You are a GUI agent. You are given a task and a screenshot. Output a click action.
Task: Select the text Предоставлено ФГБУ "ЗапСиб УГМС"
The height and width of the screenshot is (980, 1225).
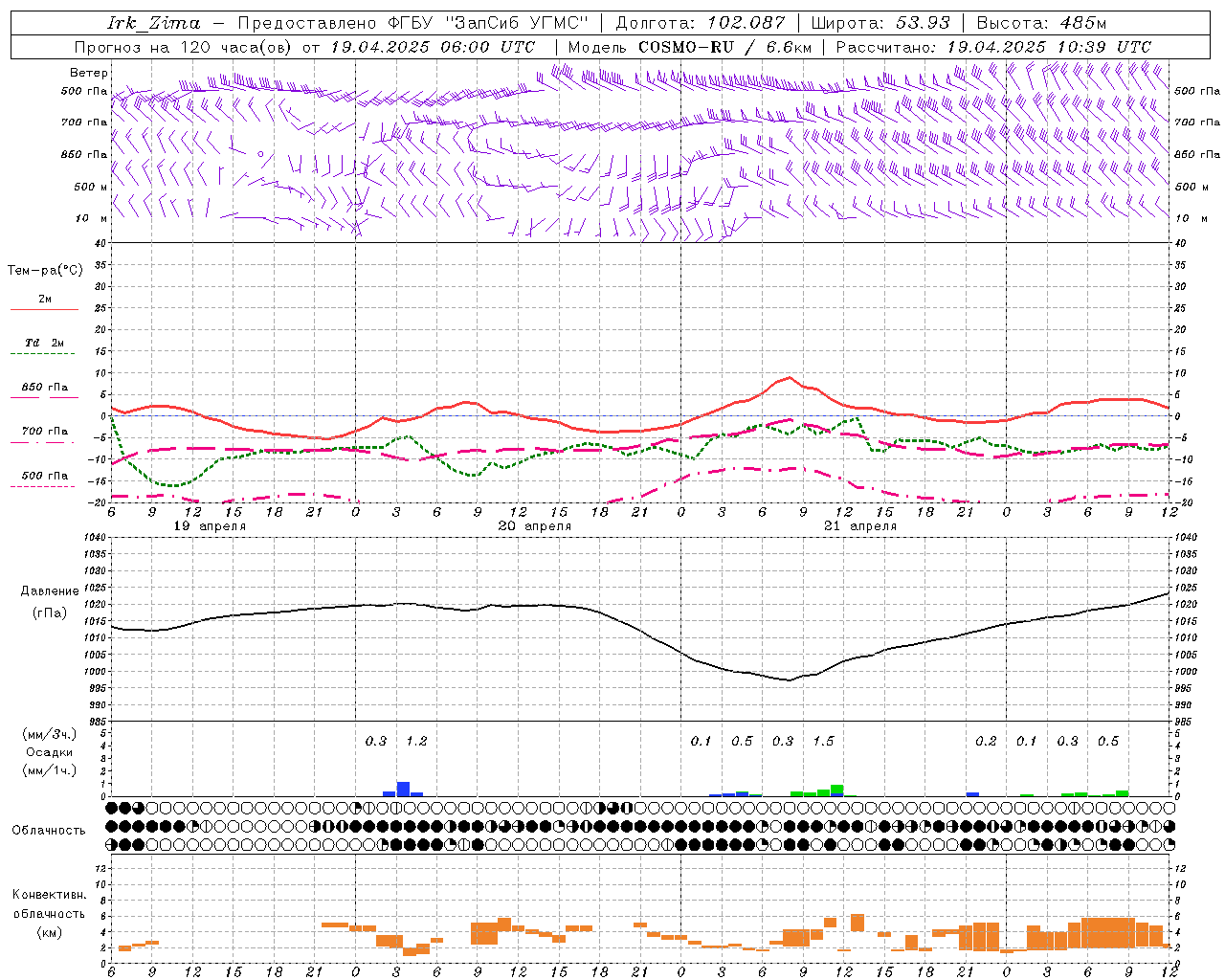412,23
